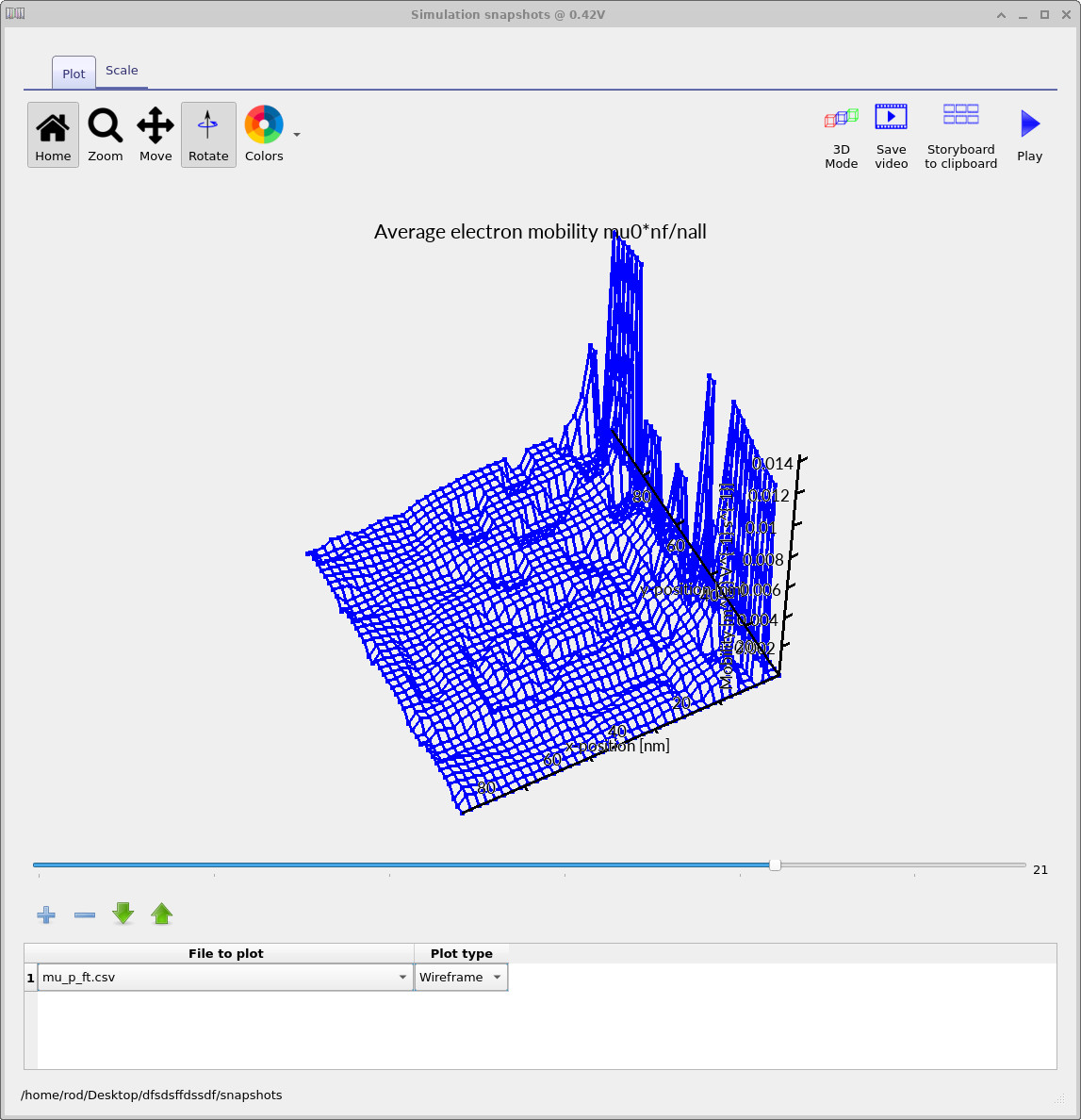Move row up with green arrow
Image resolution: width=1081 pixels, height=1120 pixels.
click(162, 914)
